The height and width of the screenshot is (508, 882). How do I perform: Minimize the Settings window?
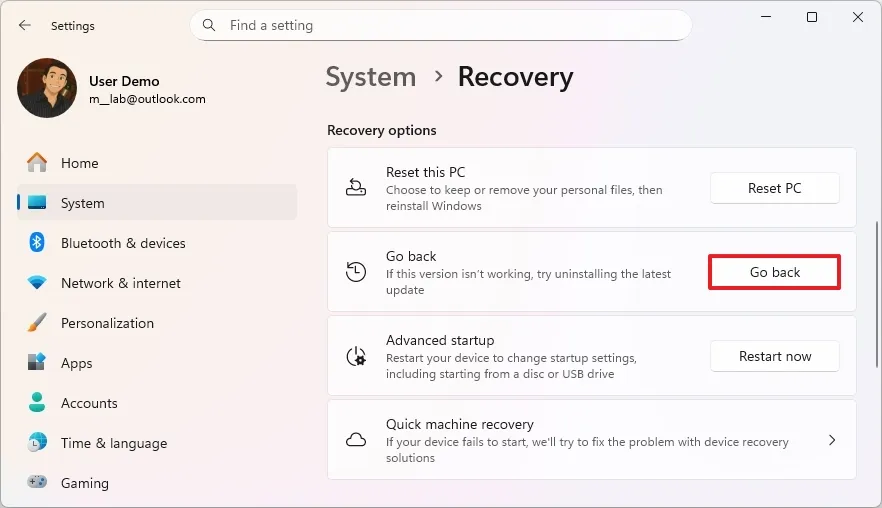click(766, 17)
